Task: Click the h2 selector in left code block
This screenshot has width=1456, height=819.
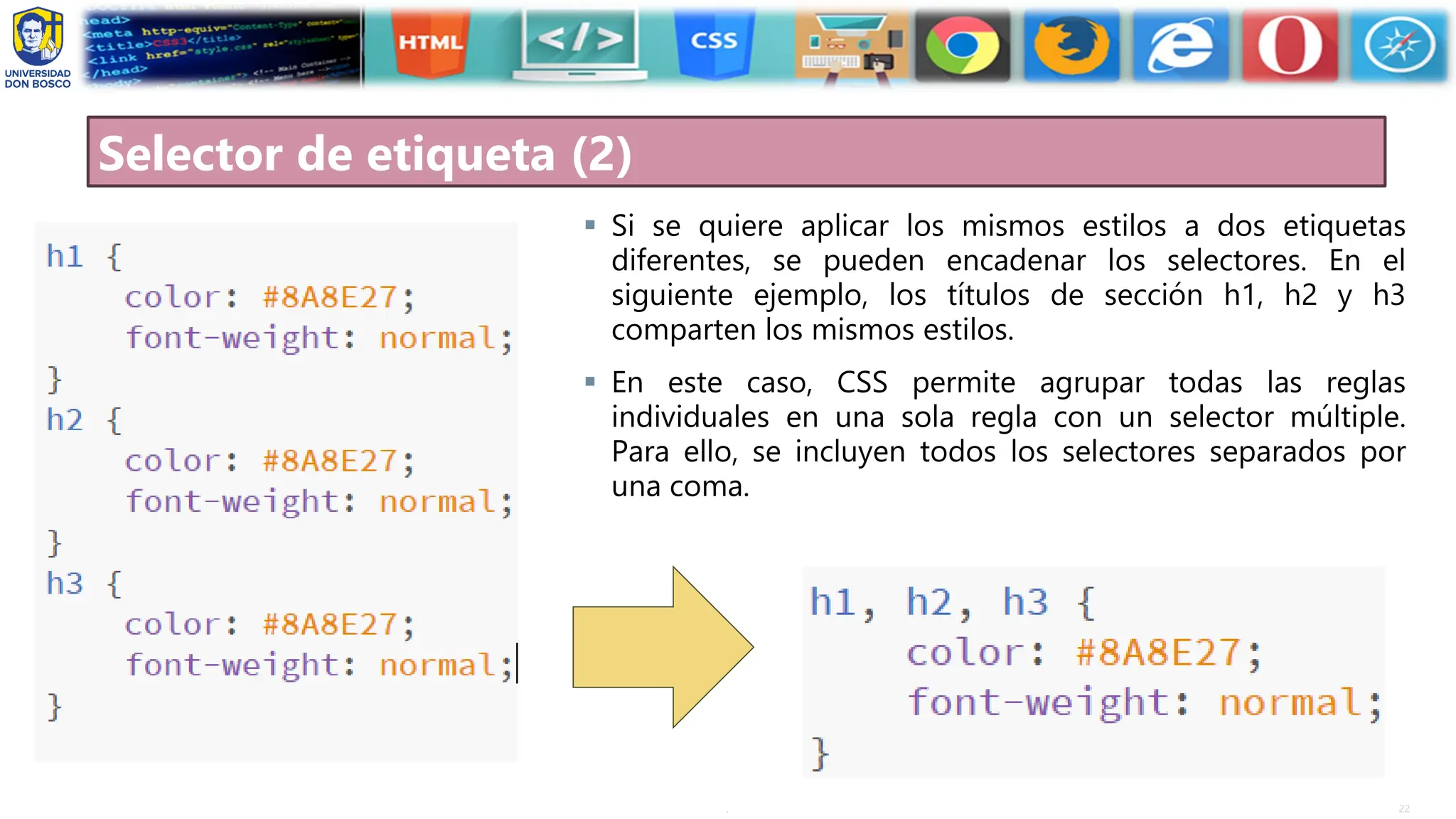Action: pos(65,420)
